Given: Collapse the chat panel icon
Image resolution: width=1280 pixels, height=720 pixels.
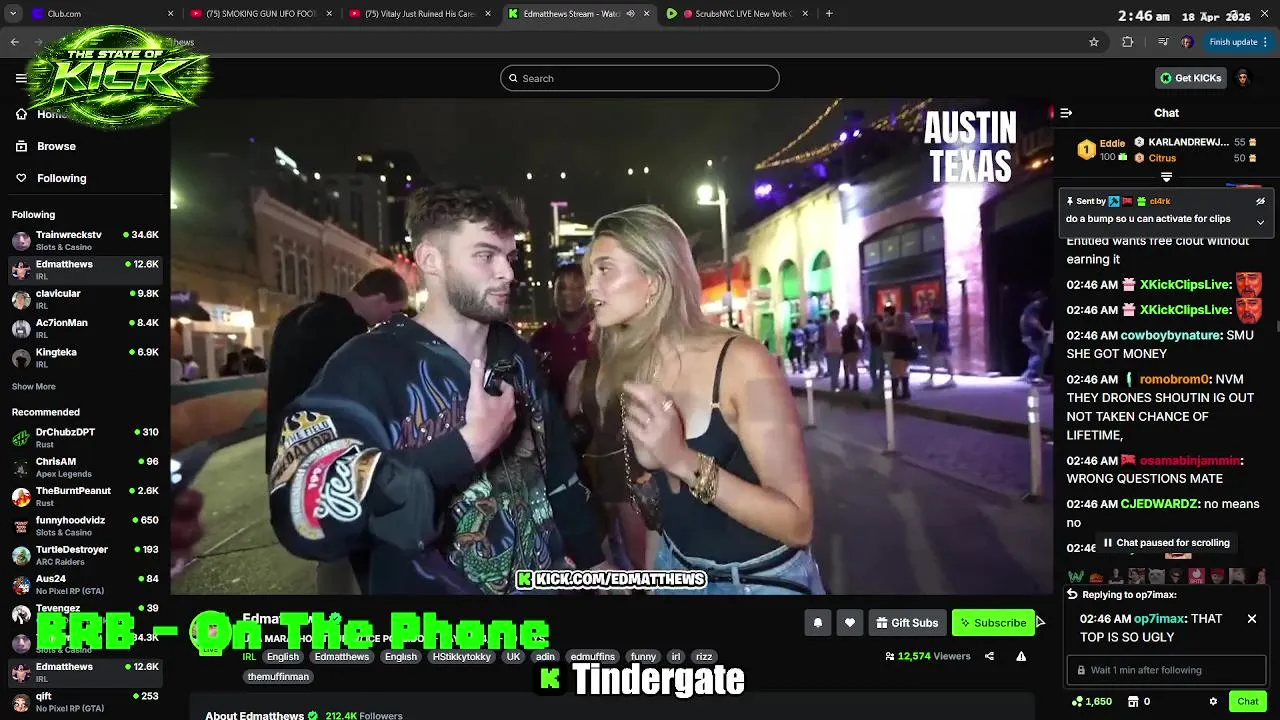Looking at the screenshot, I should click(1066, 113).
